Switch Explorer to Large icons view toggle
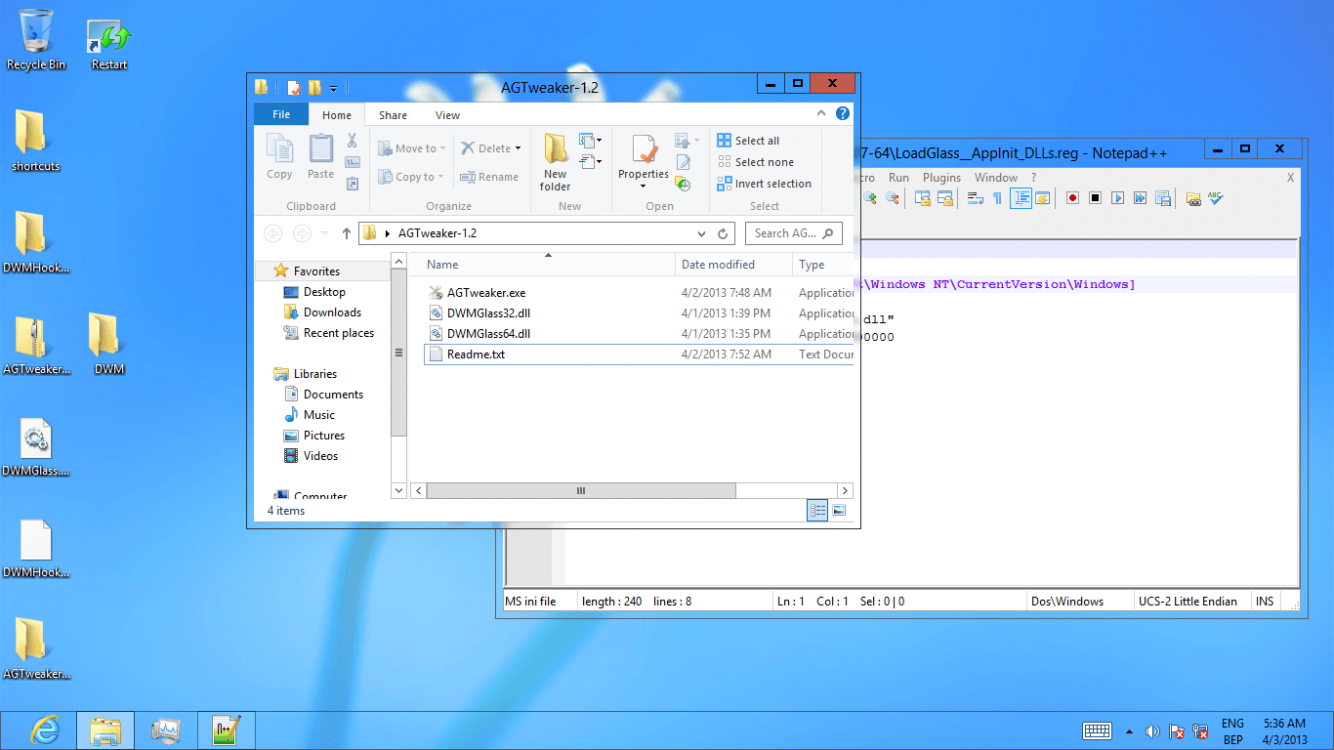This screenshot has width=1334, height=750. tap(839, 511)
